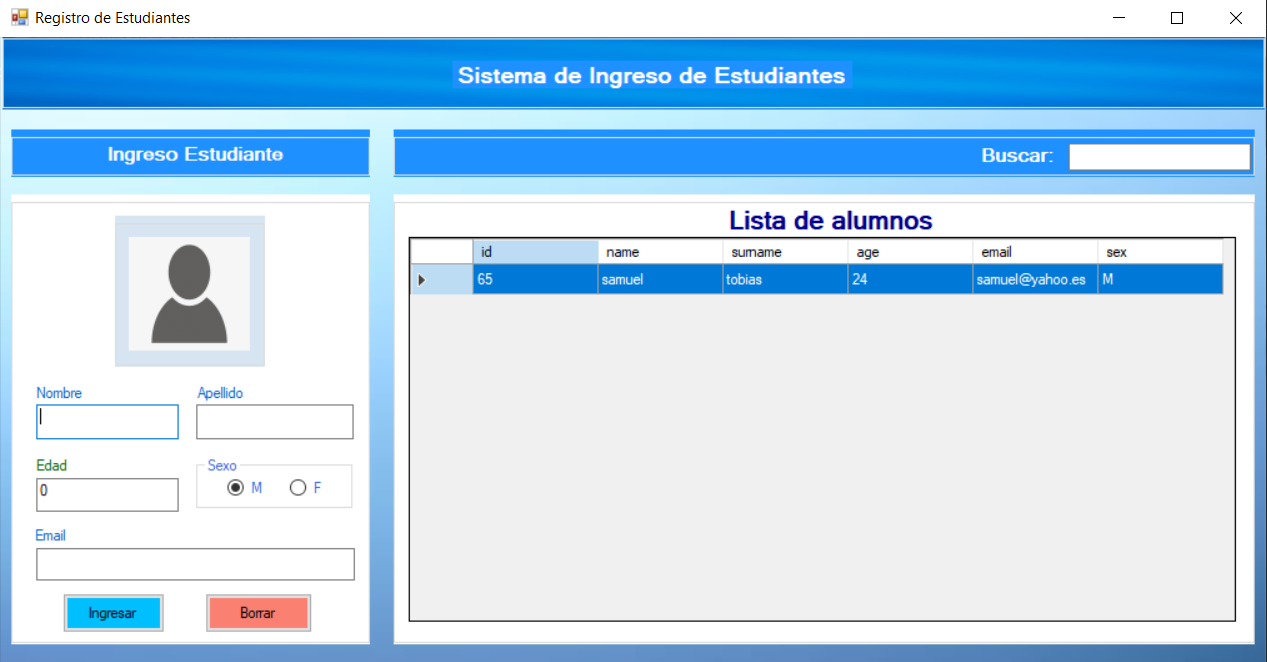Image resolution: width=1267 pixels, height=662 pixels.
Task: Click the Ingresar button
Action: pyautogui.click(x=113, y=612)
